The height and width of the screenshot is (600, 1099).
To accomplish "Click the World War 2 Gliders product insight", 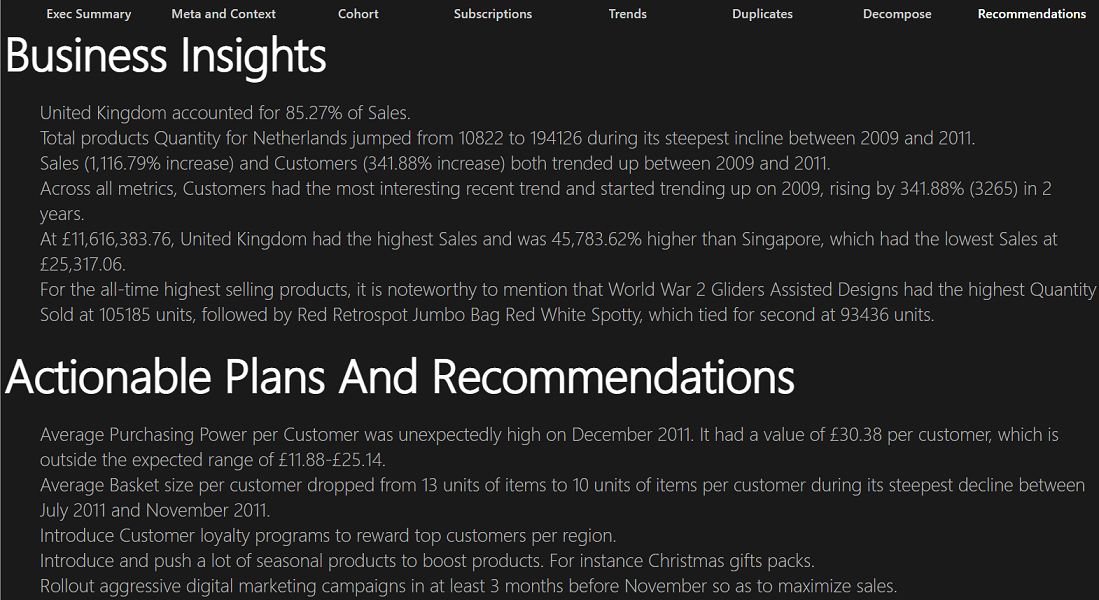I will pos(567,290).
